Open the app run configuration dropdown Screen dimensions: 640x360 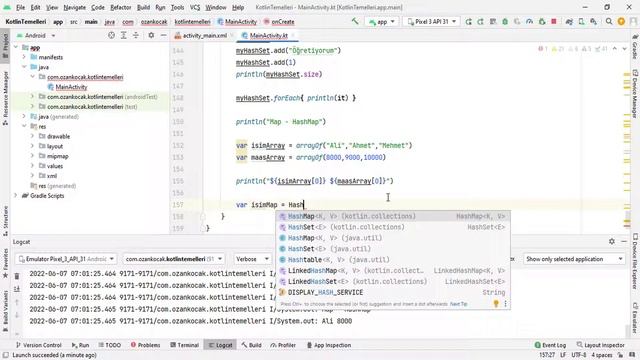pyautogui.click(x=382, y=22)
